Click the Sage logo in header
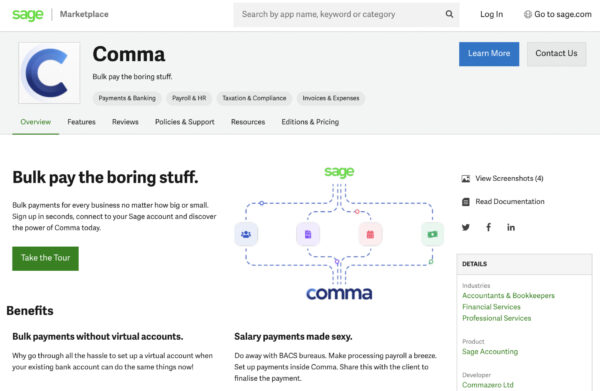The width and height of the screenshot is (600, 391). click(x=28, y=15)
